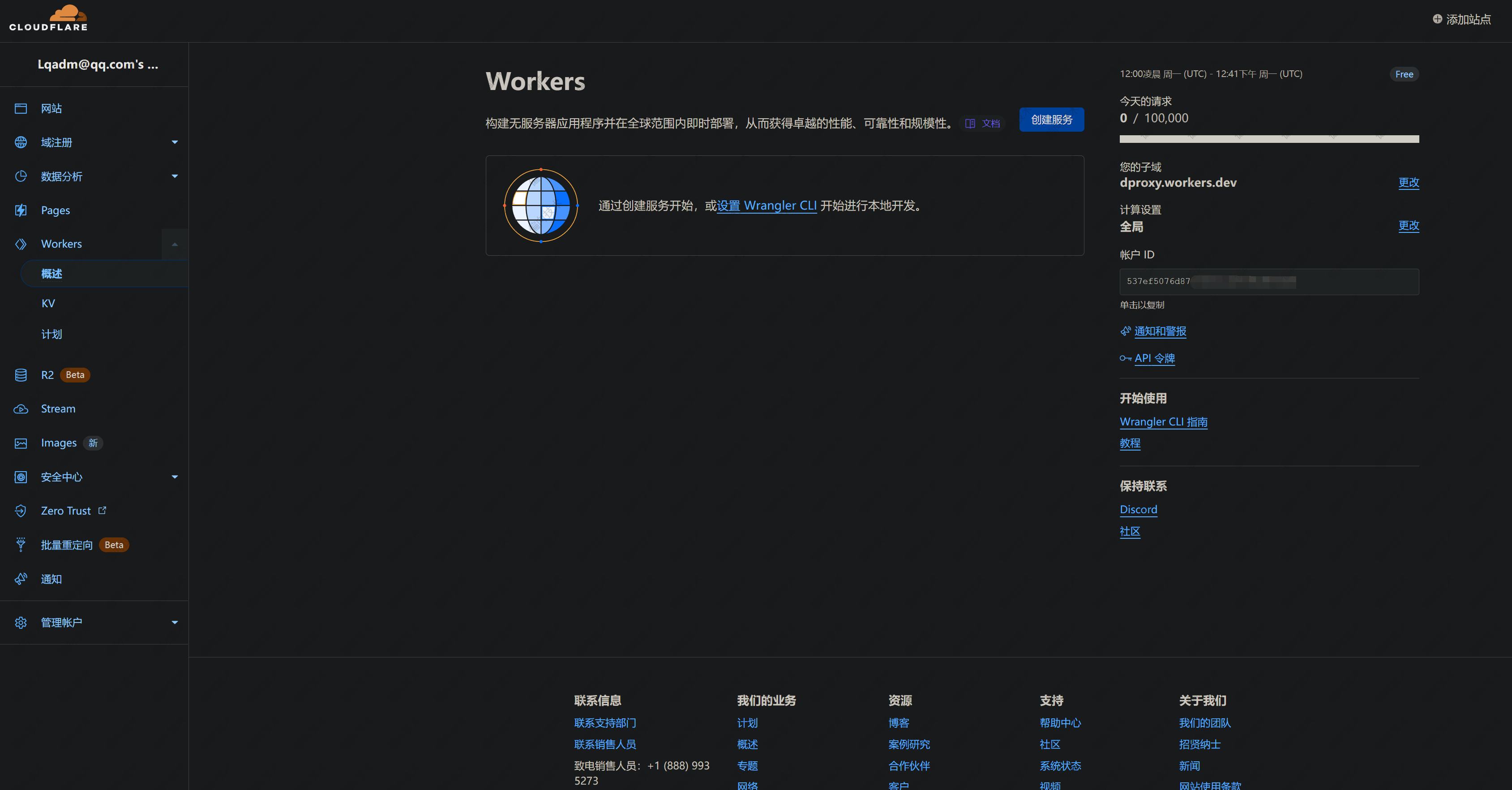The image size is (1512, 790).
Task: Click the 批量重定向 funnel icon
Action: 21,545
